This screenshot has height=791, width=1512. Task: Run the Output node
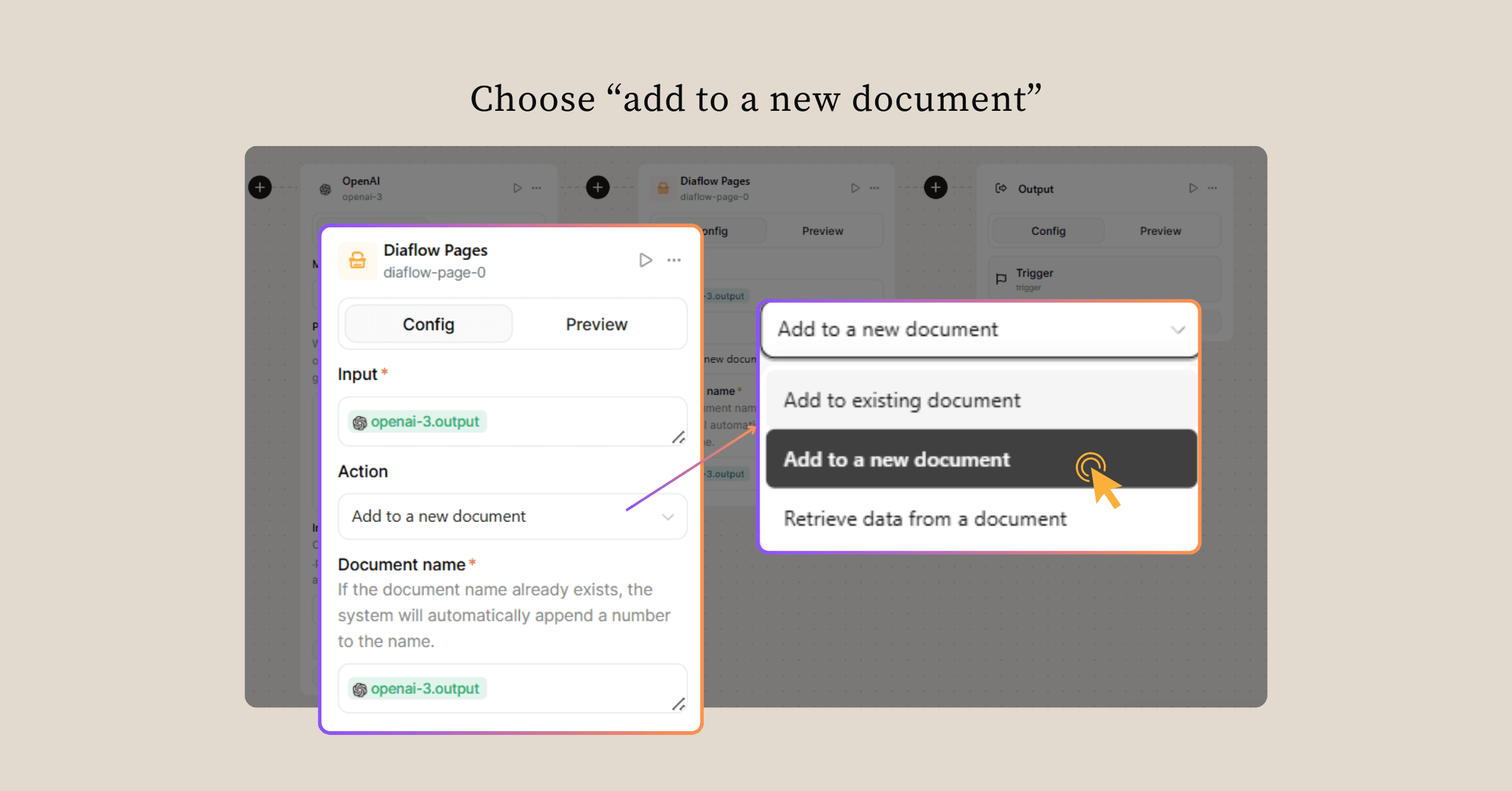pyautogui.click(x=1193, y=188)
